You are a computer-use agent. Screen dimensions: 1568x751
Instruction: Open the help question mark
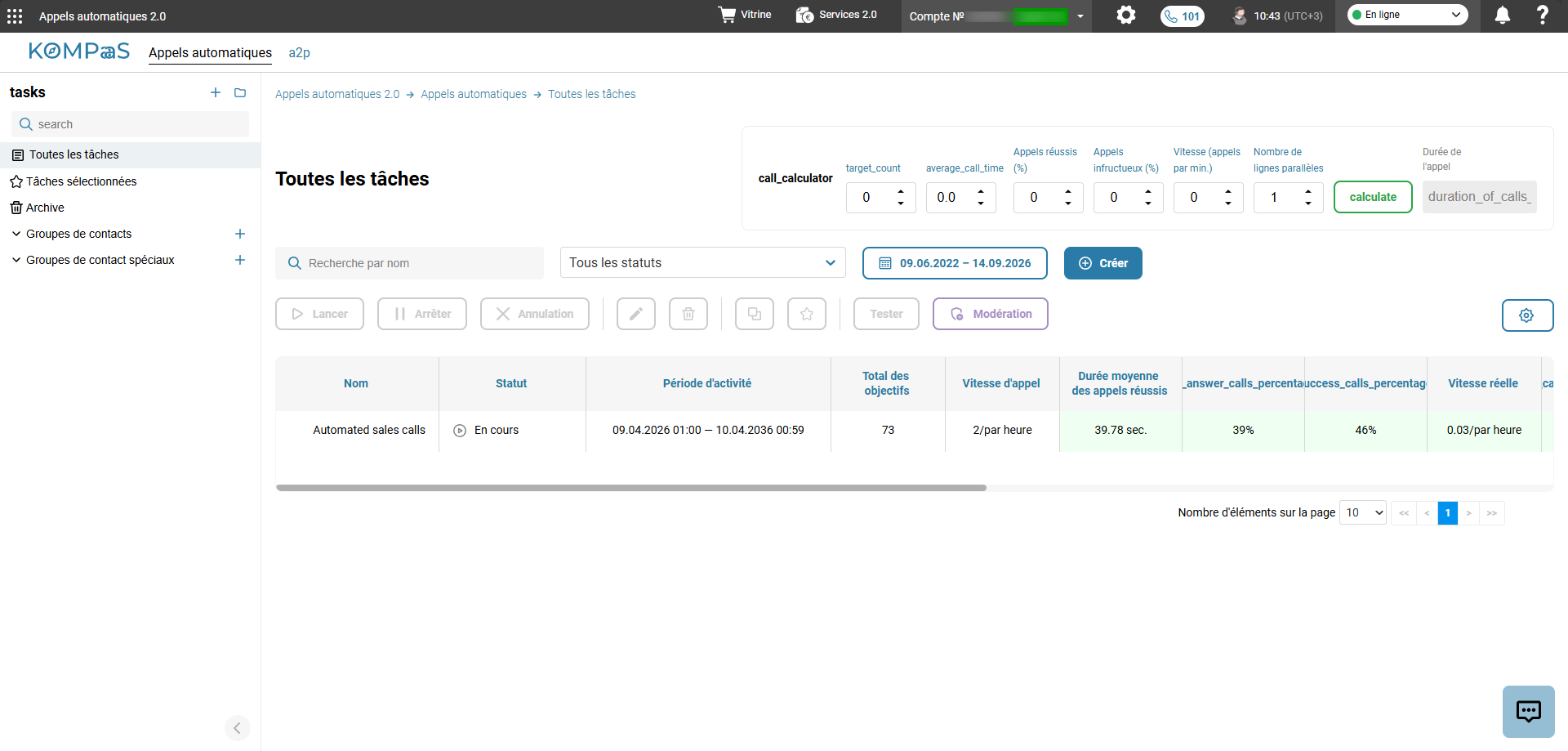pyautogui.click(x=1542, y=16)
